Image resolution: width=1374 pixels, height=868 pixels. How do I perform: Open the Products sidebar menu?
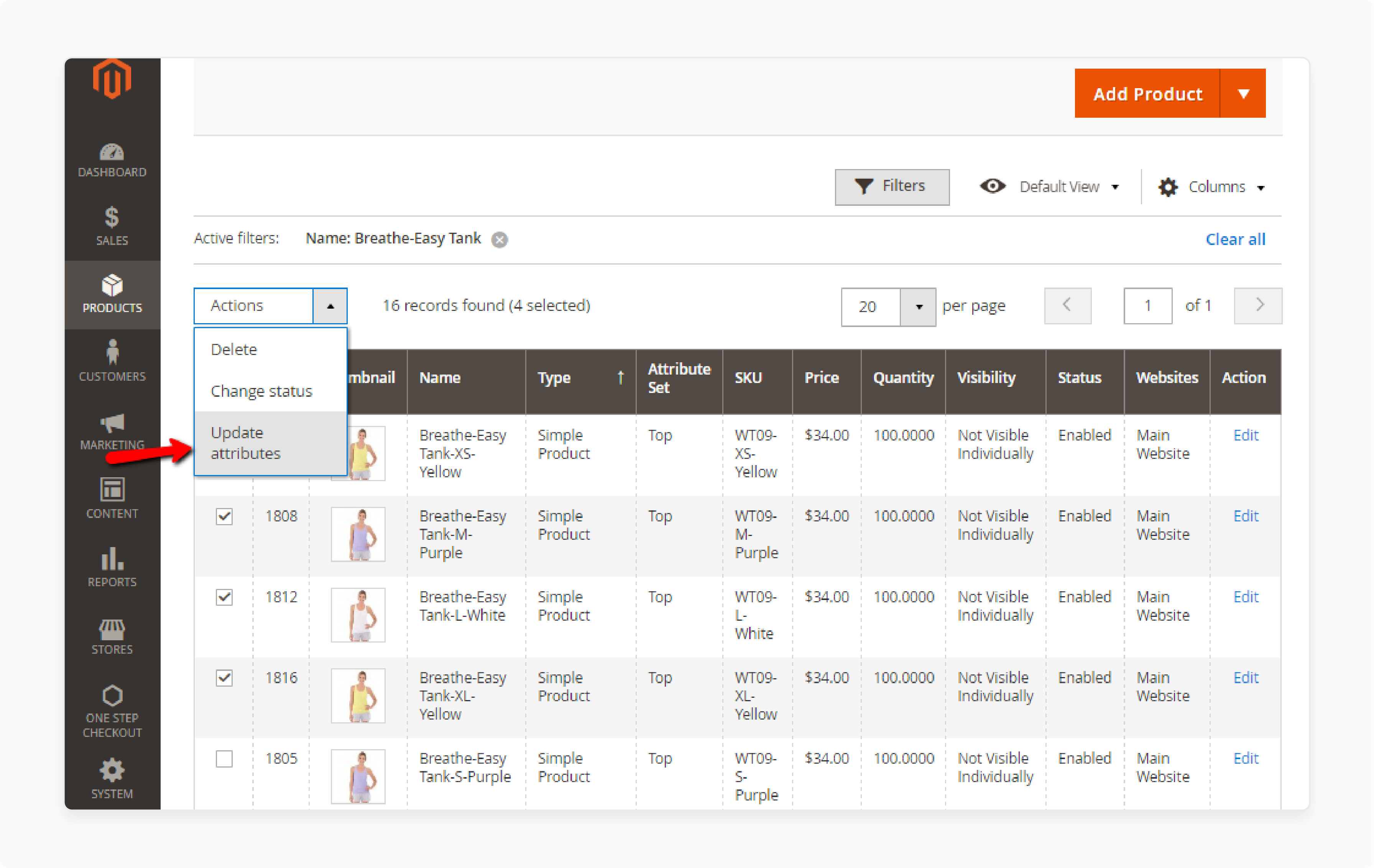112,294
